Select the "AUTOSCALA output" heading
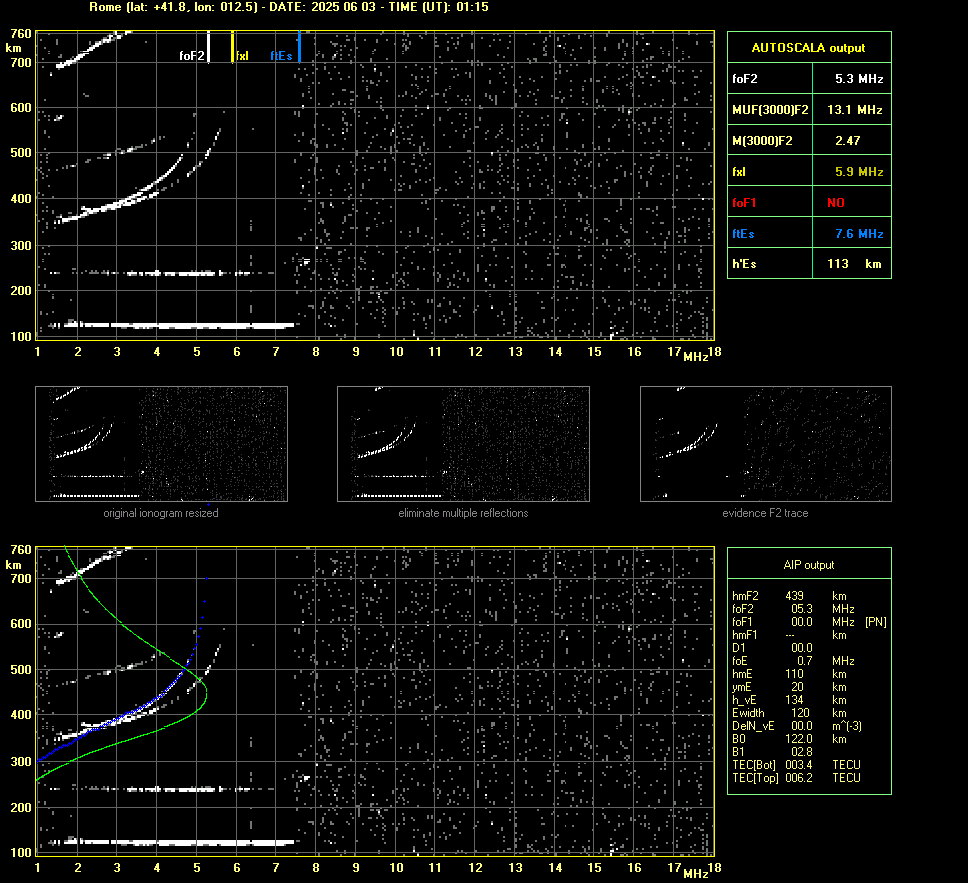 808,48
